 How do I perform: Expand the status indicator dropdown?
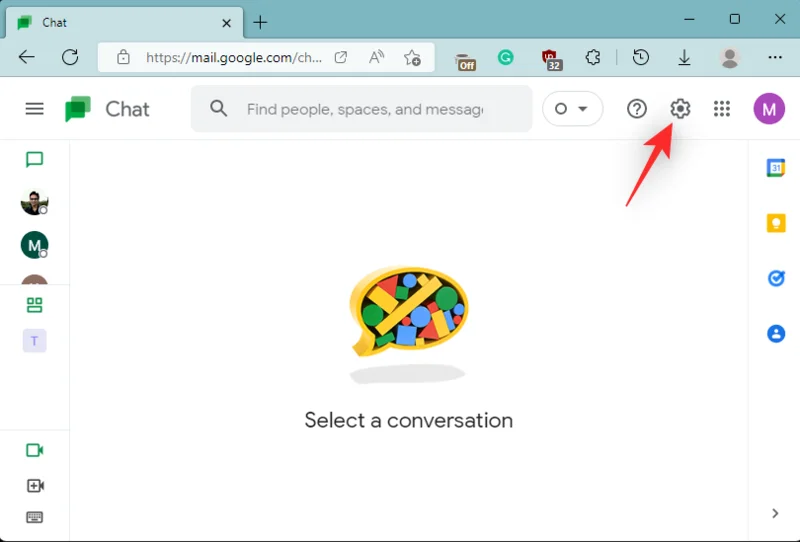[x=572, y=109]
